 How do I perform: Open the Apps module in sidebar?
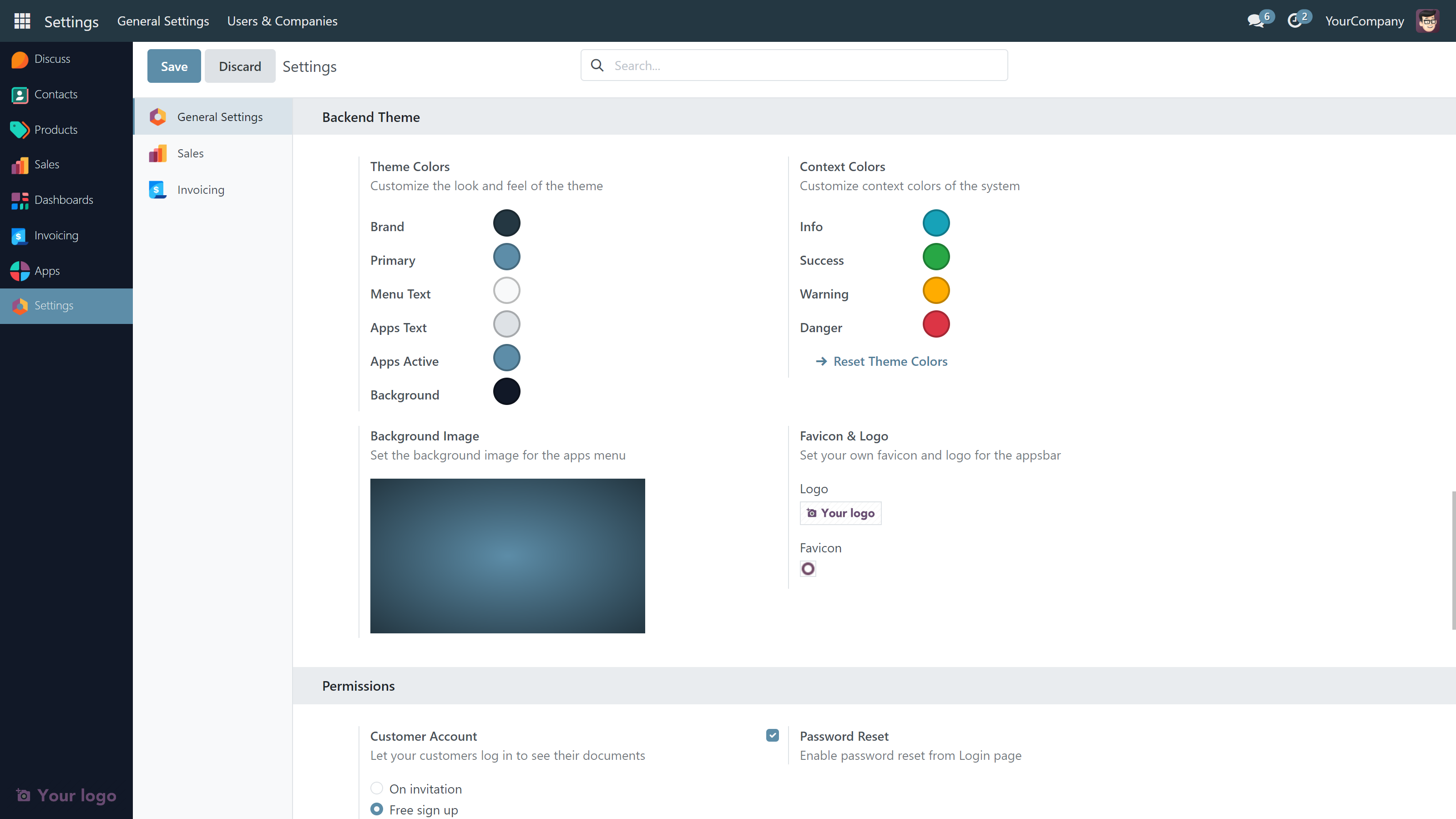click(x=47, y=271)
